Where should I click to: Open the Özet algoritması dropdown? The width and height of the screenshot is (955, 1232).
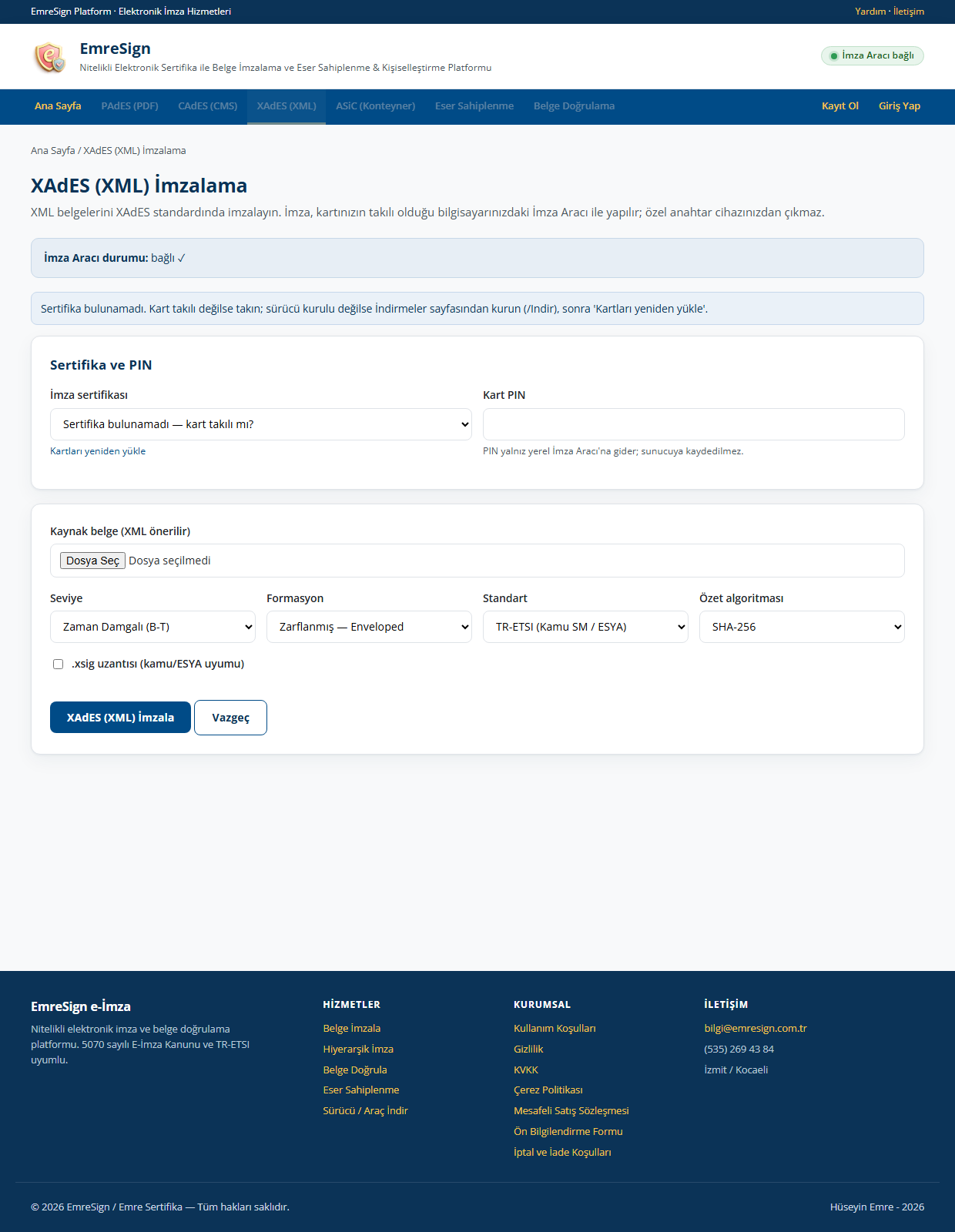(x=802, y=627)
